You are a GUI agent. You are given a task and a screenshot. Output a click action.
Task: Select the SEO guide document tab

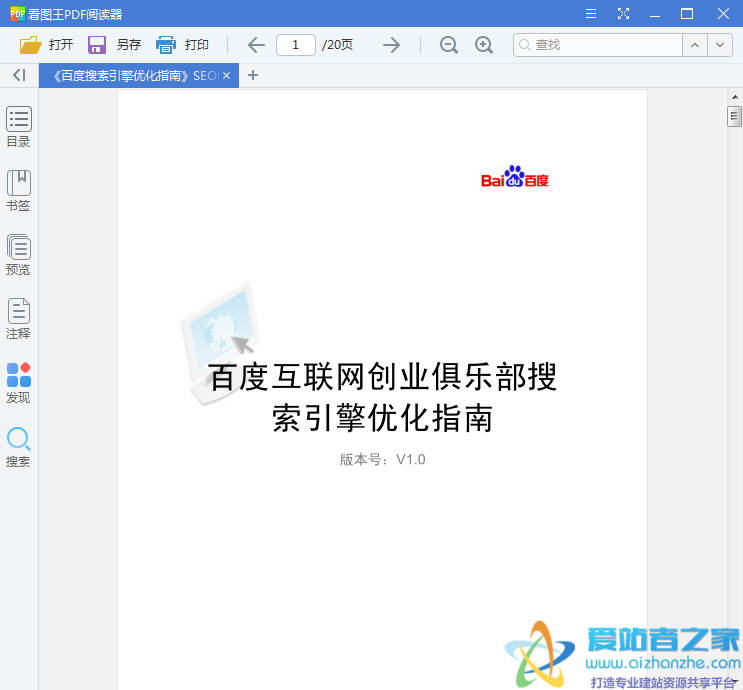click(139, 75)
